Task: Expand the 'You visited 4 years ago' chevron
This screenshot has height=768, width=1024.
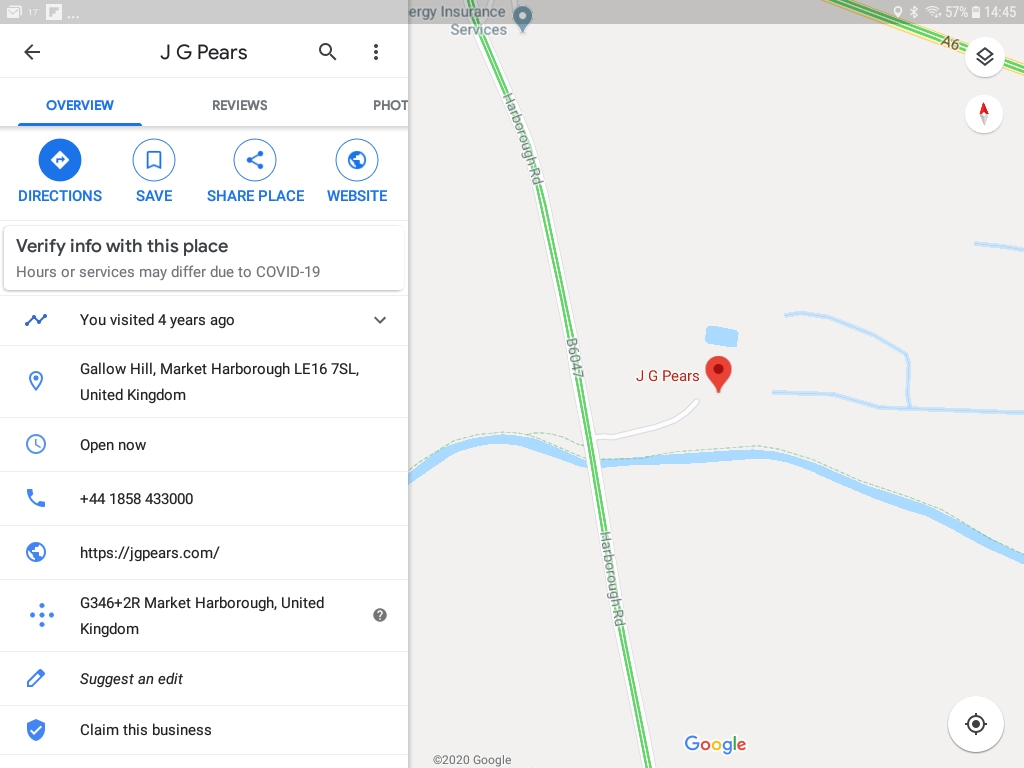Action: pyautogui.click(x=380, y=320)
